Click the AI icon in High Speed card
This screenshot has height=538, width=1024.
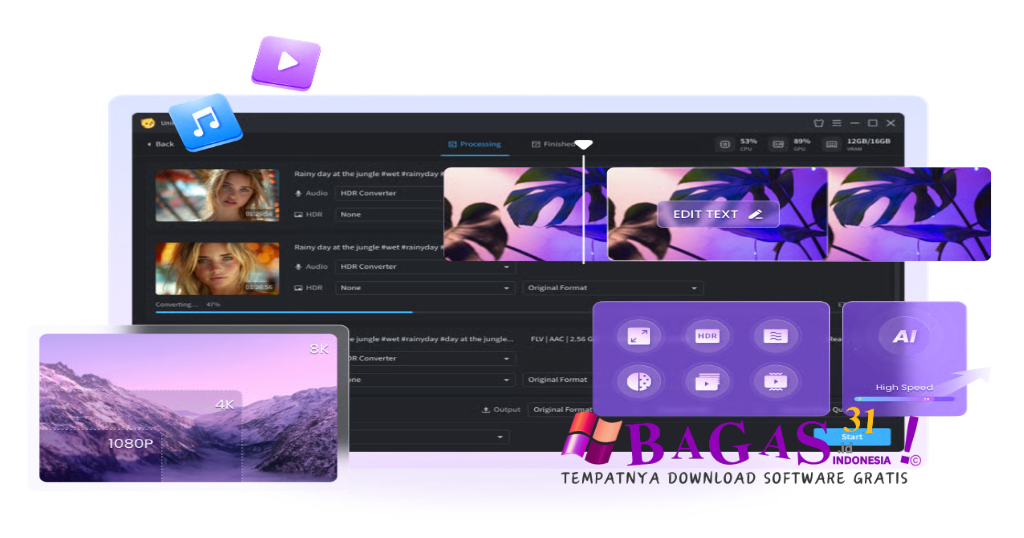[904, 336]
